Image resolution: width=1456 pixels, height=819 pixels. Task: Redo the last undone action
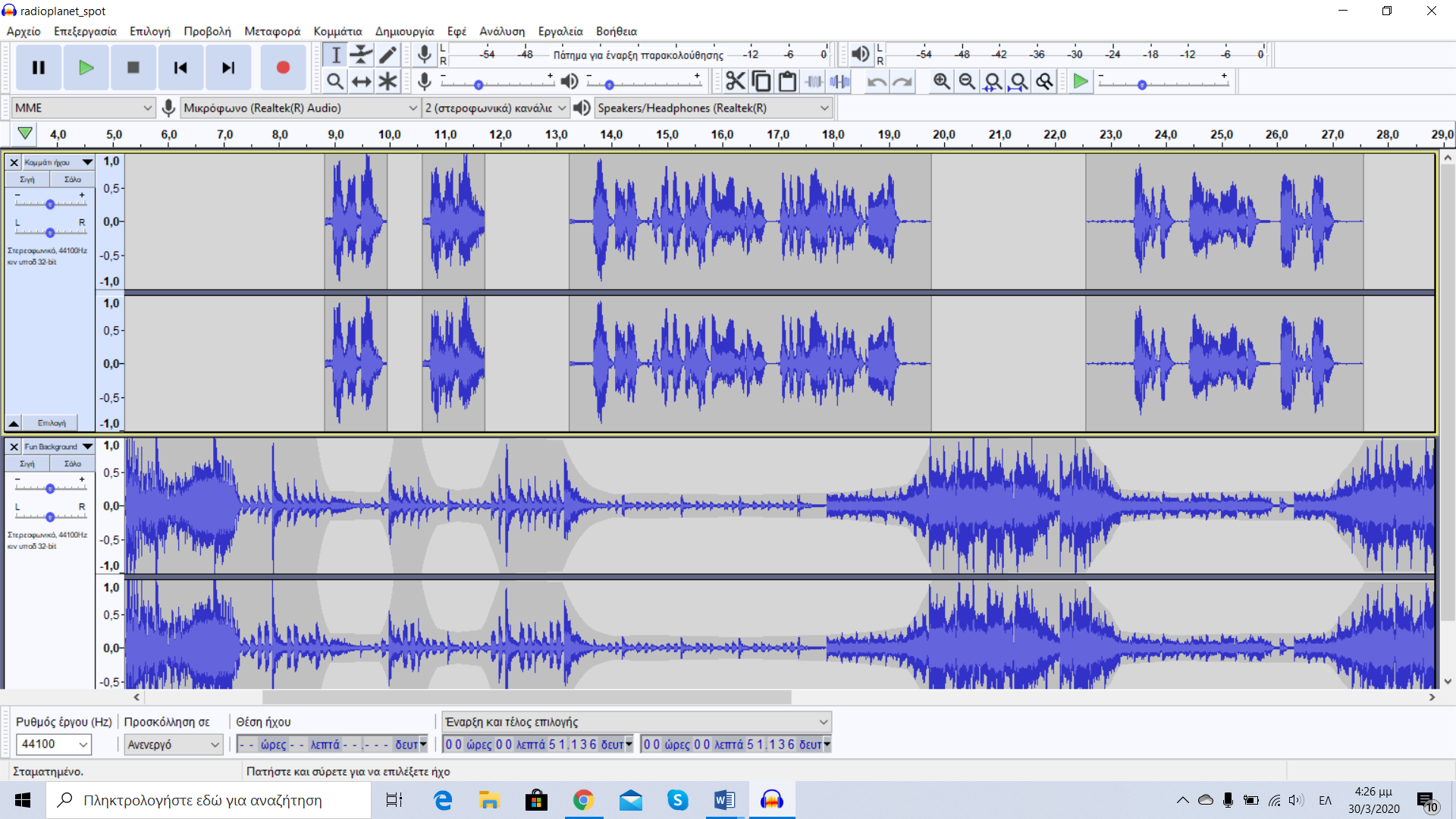pos(902,81)
